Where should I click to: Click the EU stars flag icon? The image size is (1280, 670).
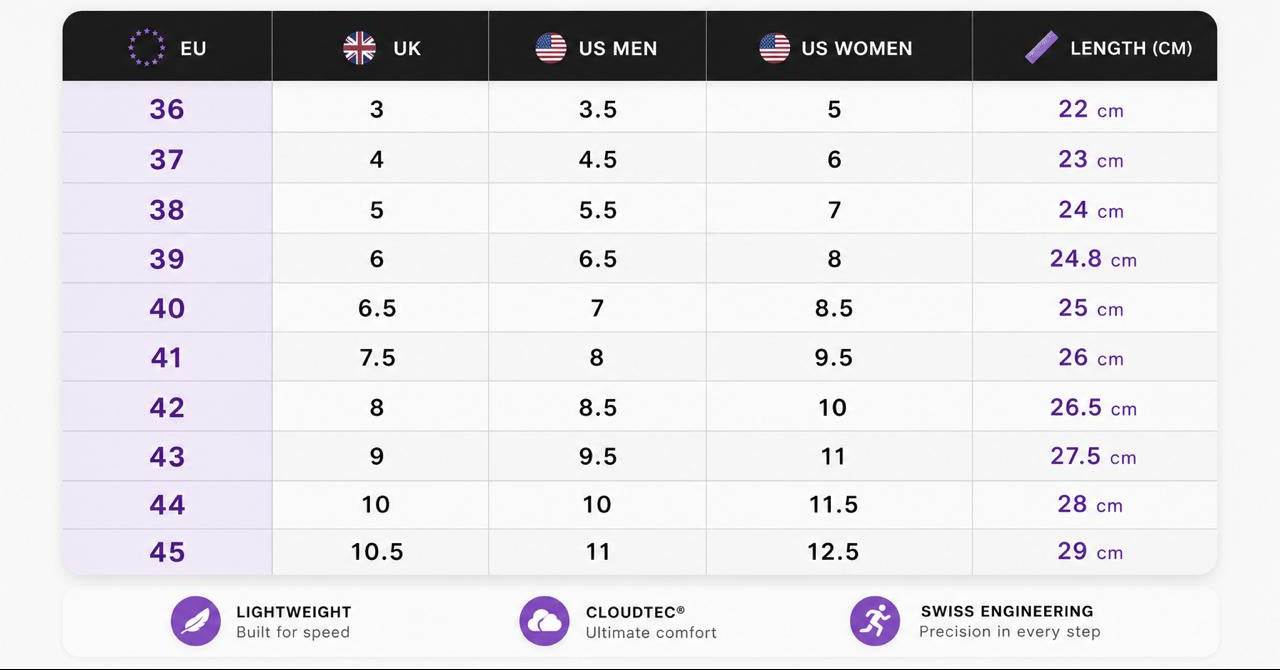147,47
